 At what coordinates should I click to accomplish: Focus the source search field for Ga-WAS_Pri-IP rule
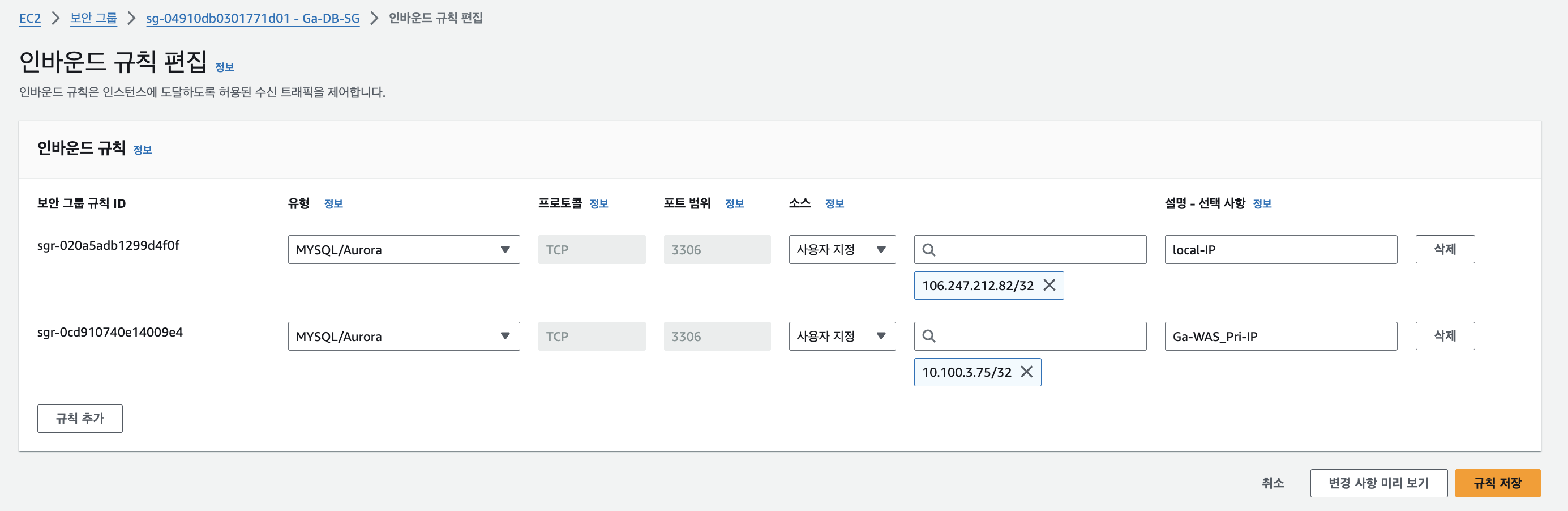[x=1030, y=336]
